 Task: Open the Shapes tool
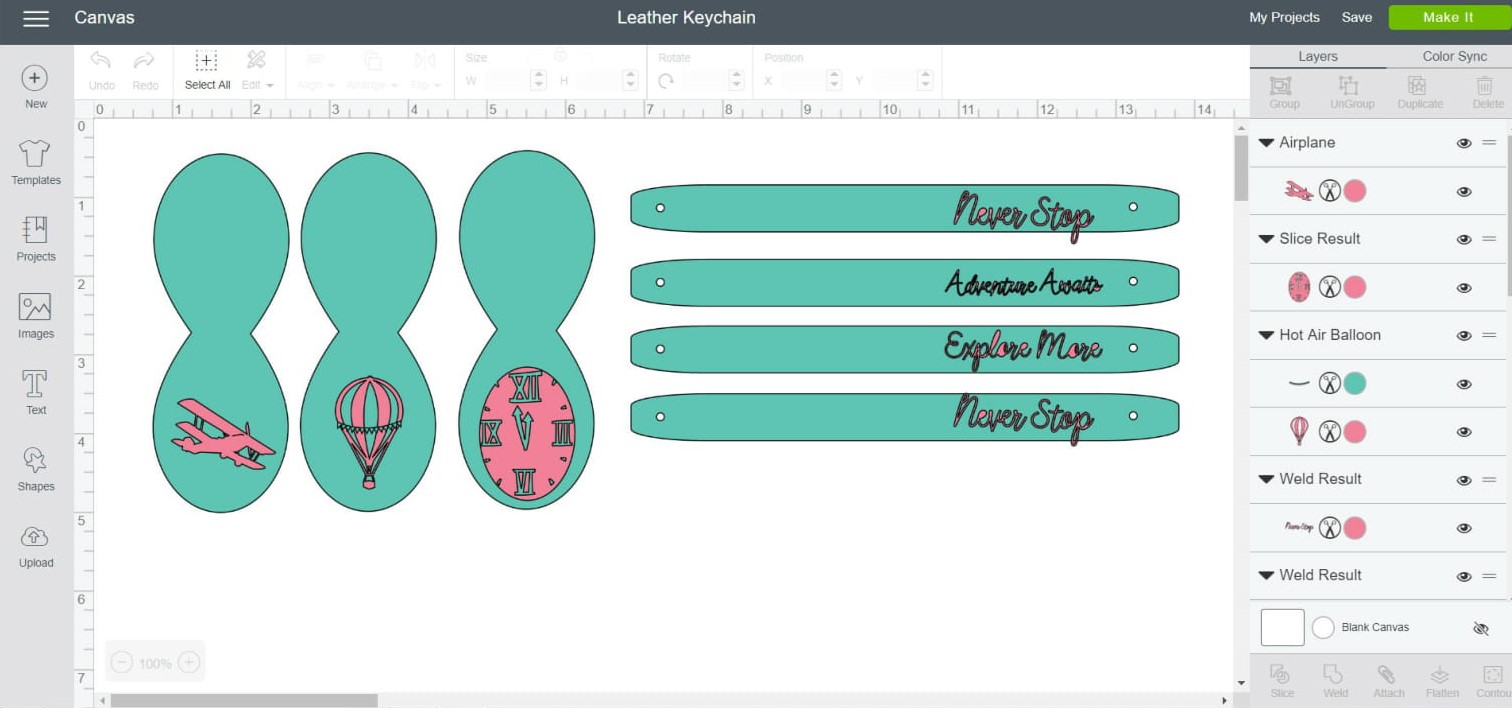(35, 467)
